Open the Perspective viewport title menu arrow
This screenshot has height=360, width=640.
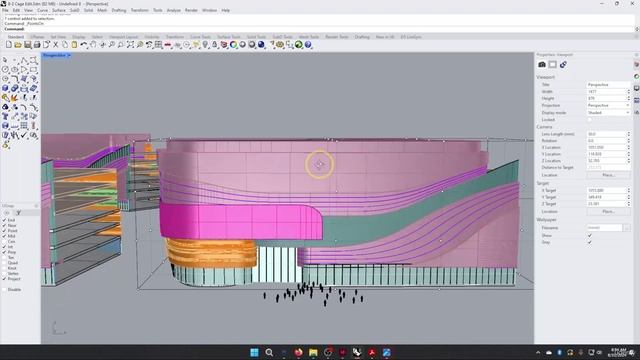(x=69, y=55)
